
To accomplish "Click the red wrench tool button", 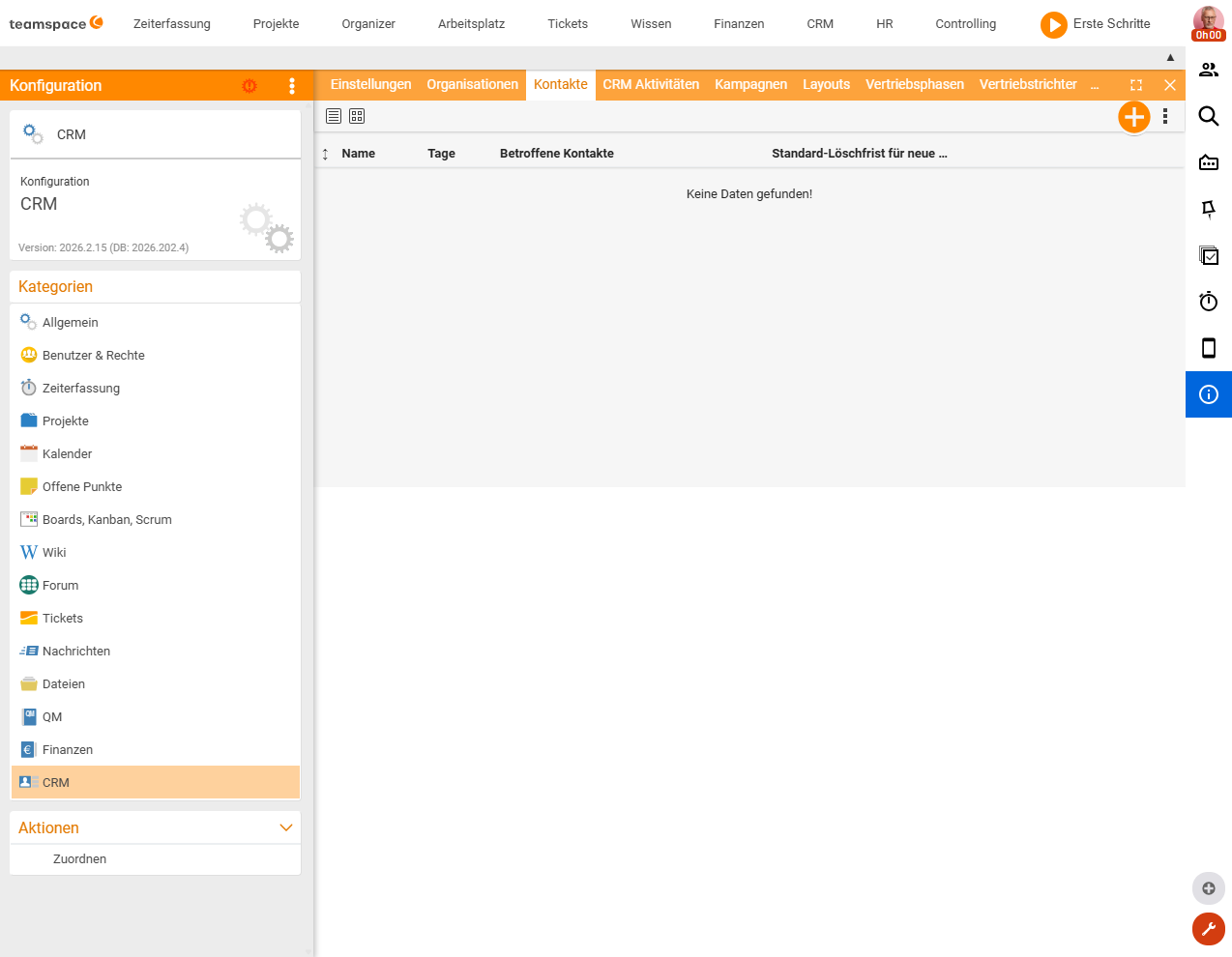I will click(1209, 929).
